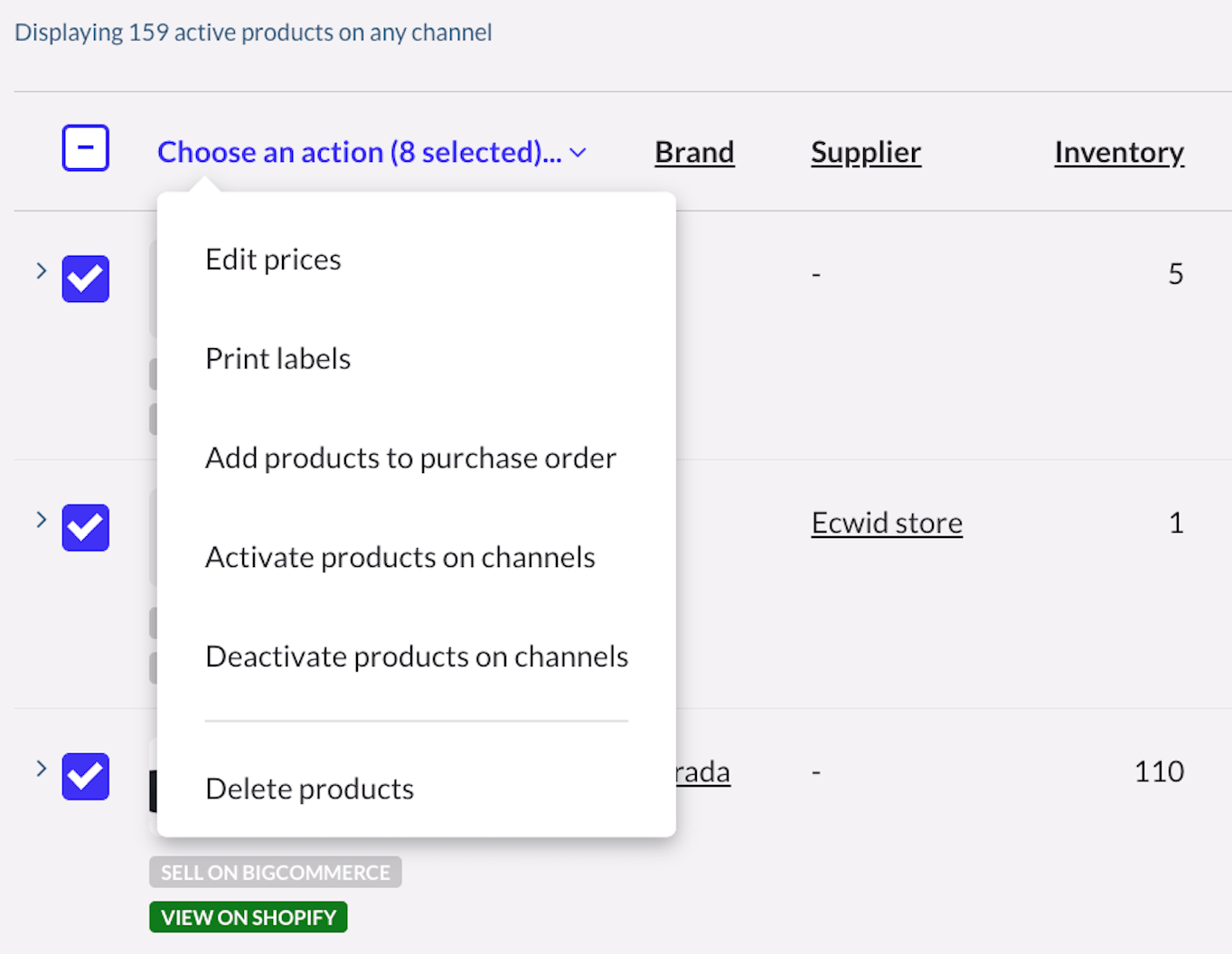The image size is (1232, 954).
Task: Select Delete products from the menu
Action: [x=309, y=789]
